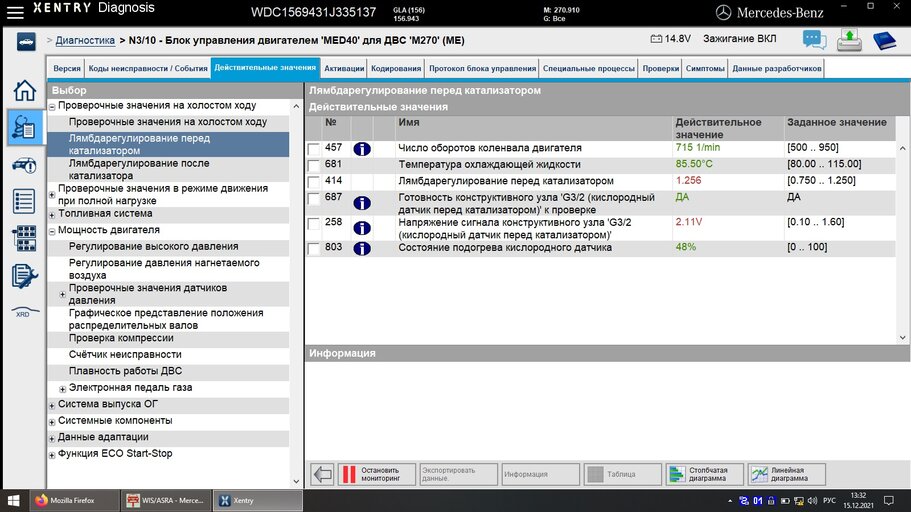
Task: Click the volume tray icon
Action: (x=812, y=500)
